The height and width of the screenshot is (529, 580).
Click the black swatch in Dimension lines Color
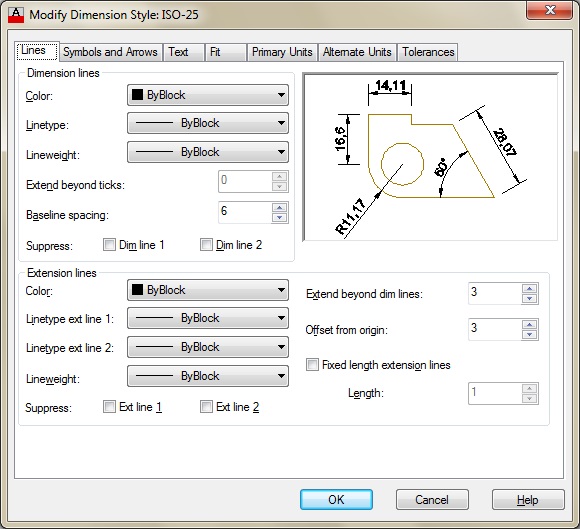pos(137,95)
